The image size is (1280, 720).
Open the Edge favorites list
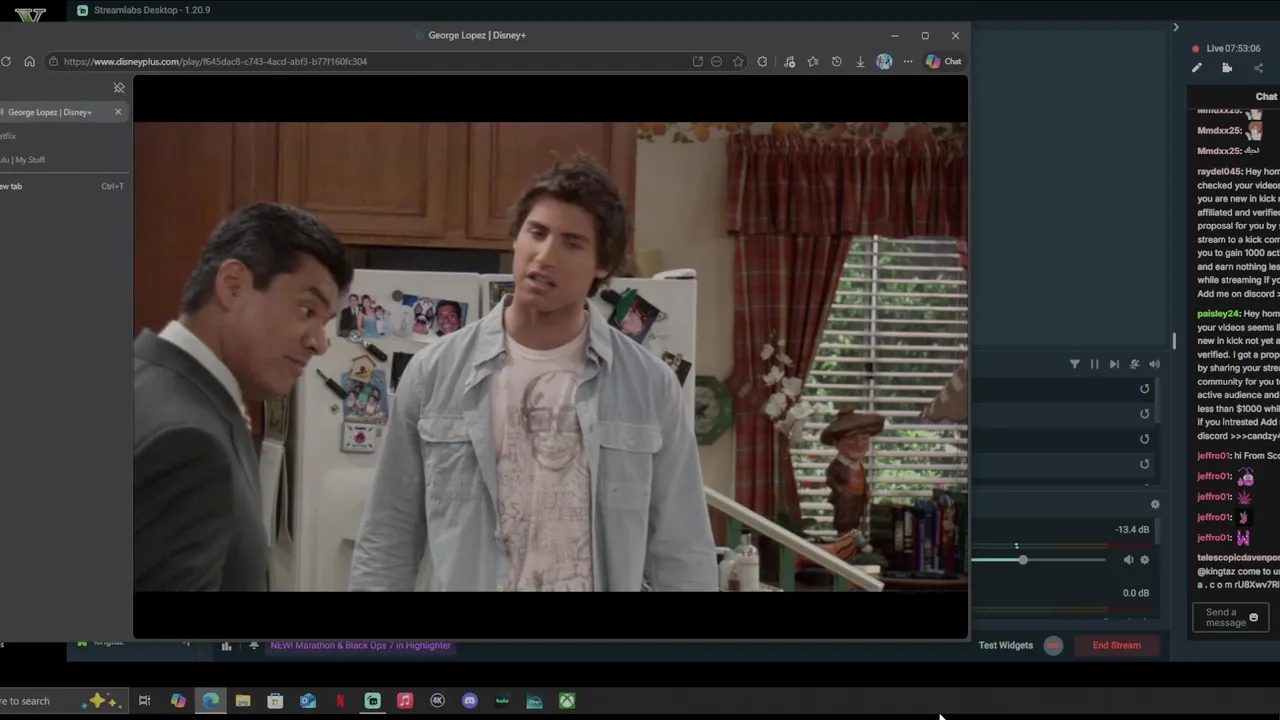pyautogui.click(x=813, y=61)
